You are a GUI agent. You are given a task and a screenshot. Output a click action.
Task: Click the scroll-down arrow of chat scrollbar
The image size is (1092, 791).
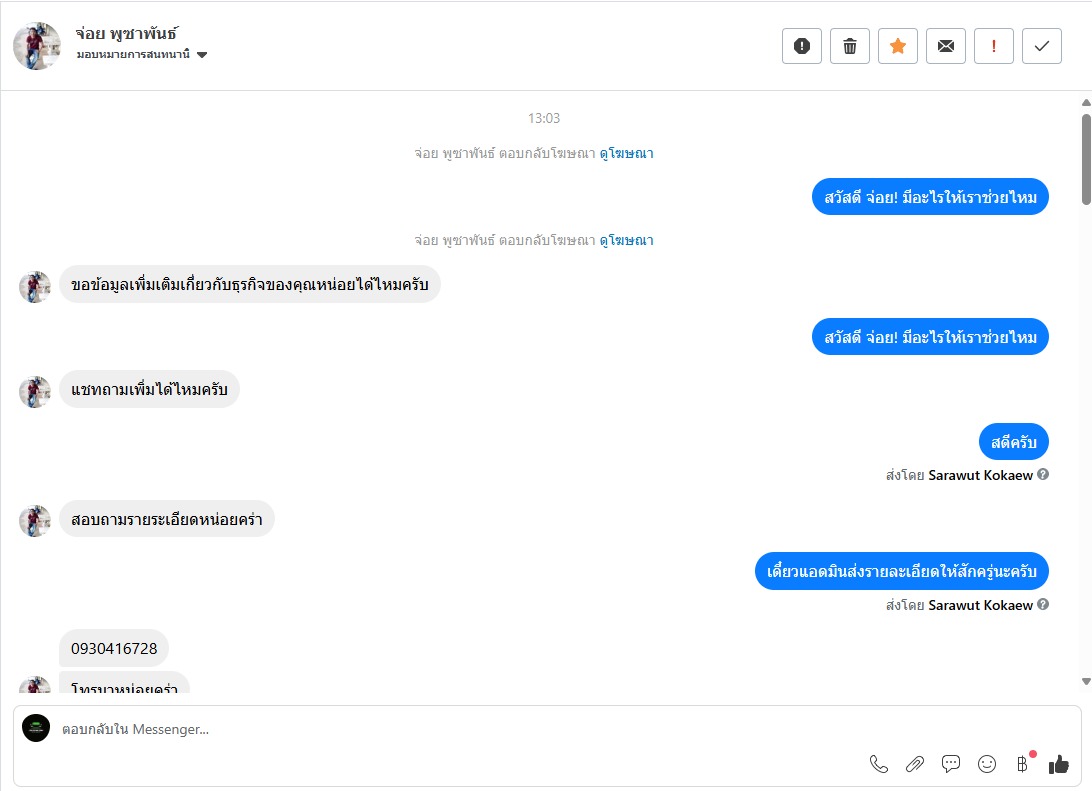1086,681
